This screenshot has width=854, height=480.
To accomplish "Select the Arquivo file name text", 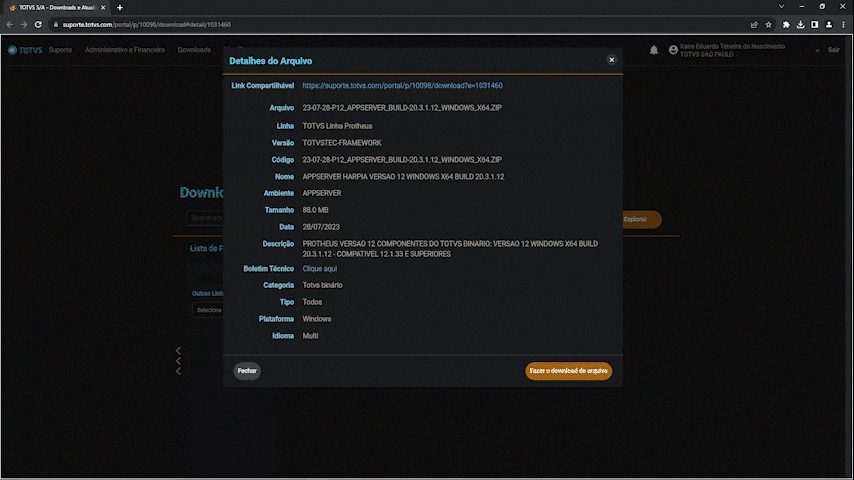I will (x=402, y=108).
